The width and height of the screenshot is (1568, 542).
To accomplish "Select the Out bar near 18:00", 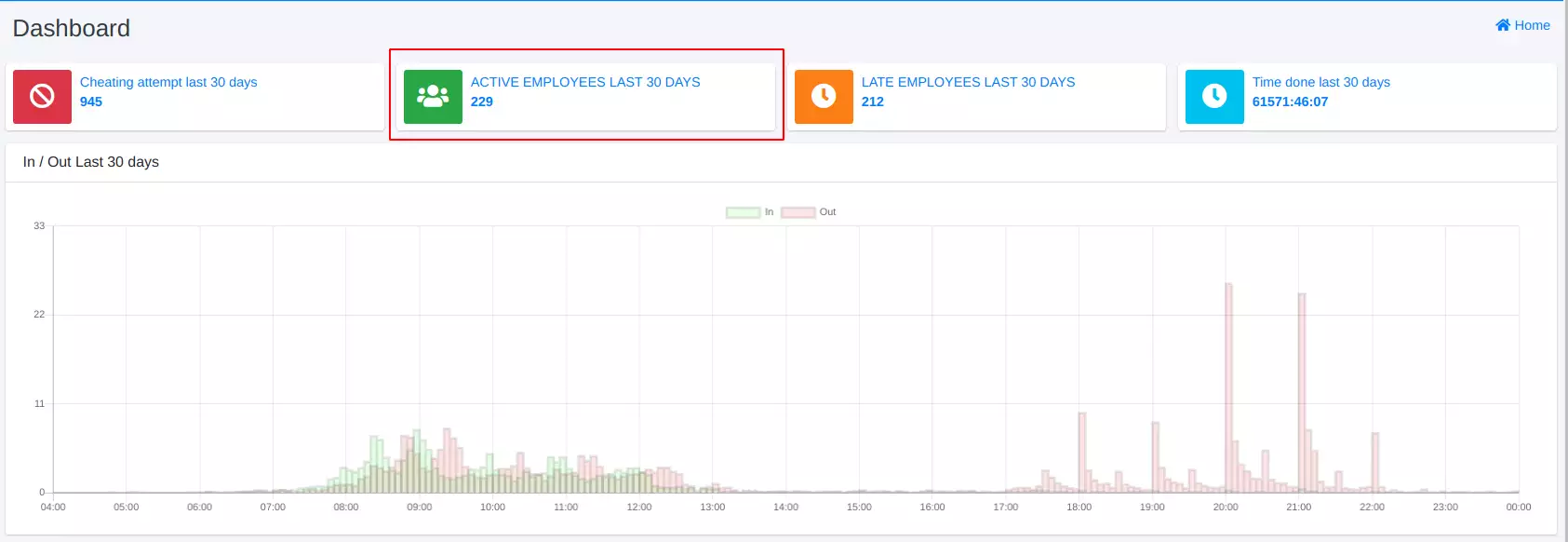I will (x=1082, y=454).
